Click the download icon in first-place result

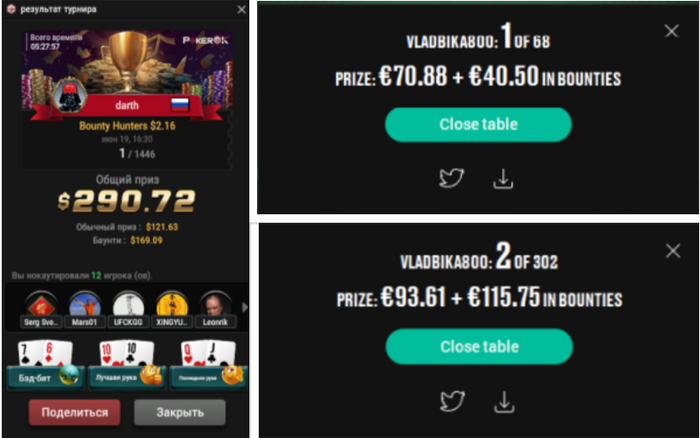tap(503, 179)
